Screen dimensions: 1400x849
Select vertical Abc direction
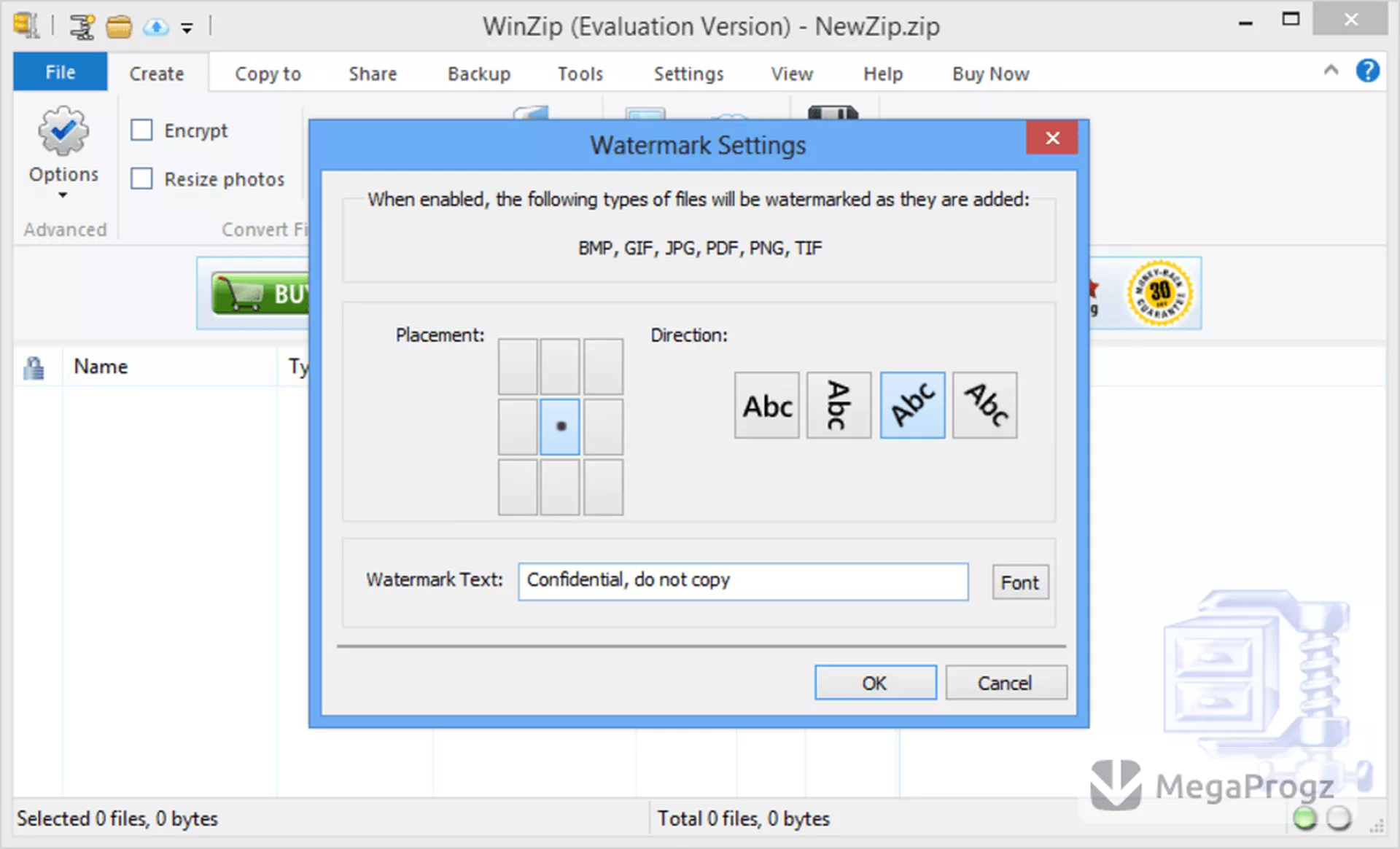click(x=839, y=405)
